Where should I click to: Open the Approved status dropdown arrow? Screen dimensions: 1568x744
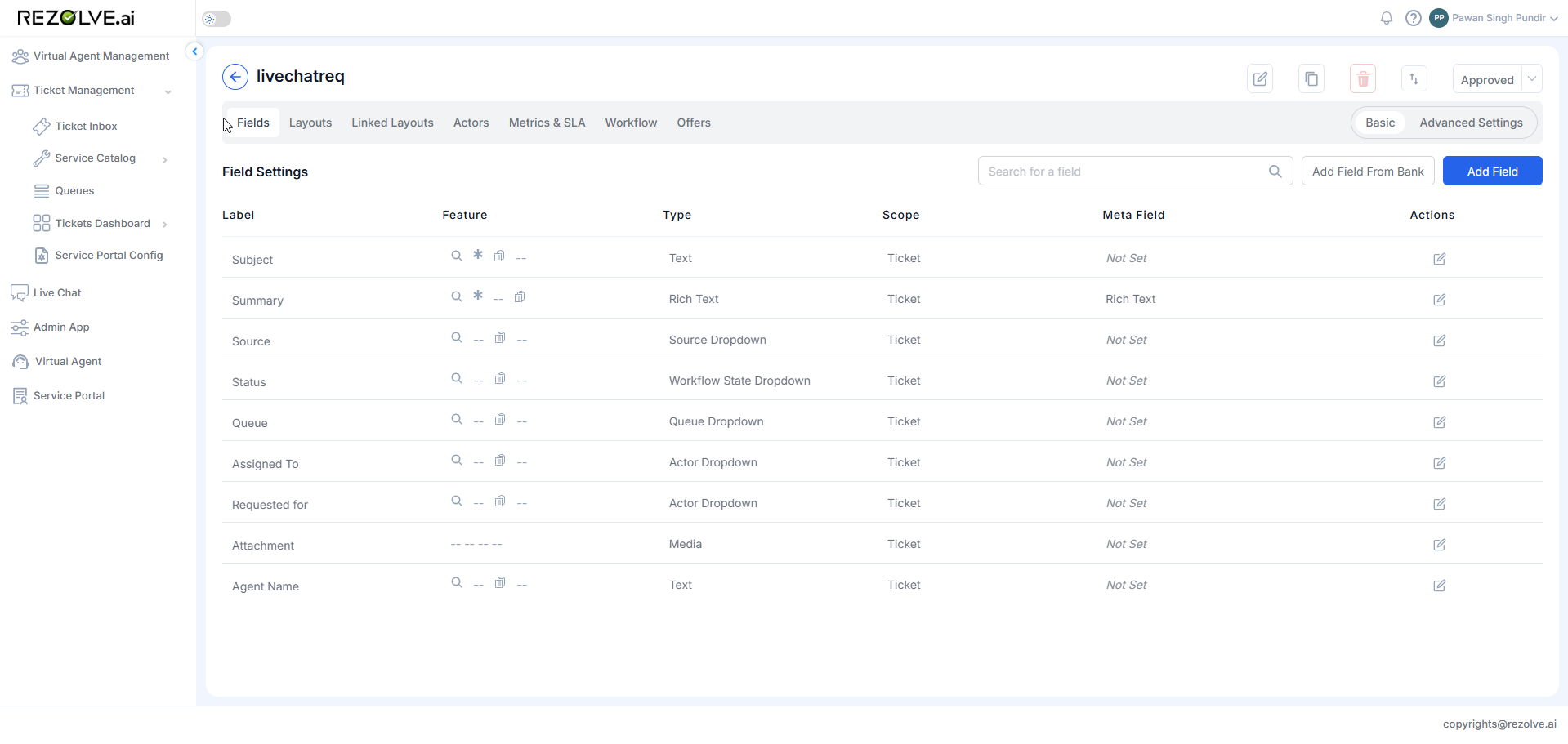coord(1532,79)
